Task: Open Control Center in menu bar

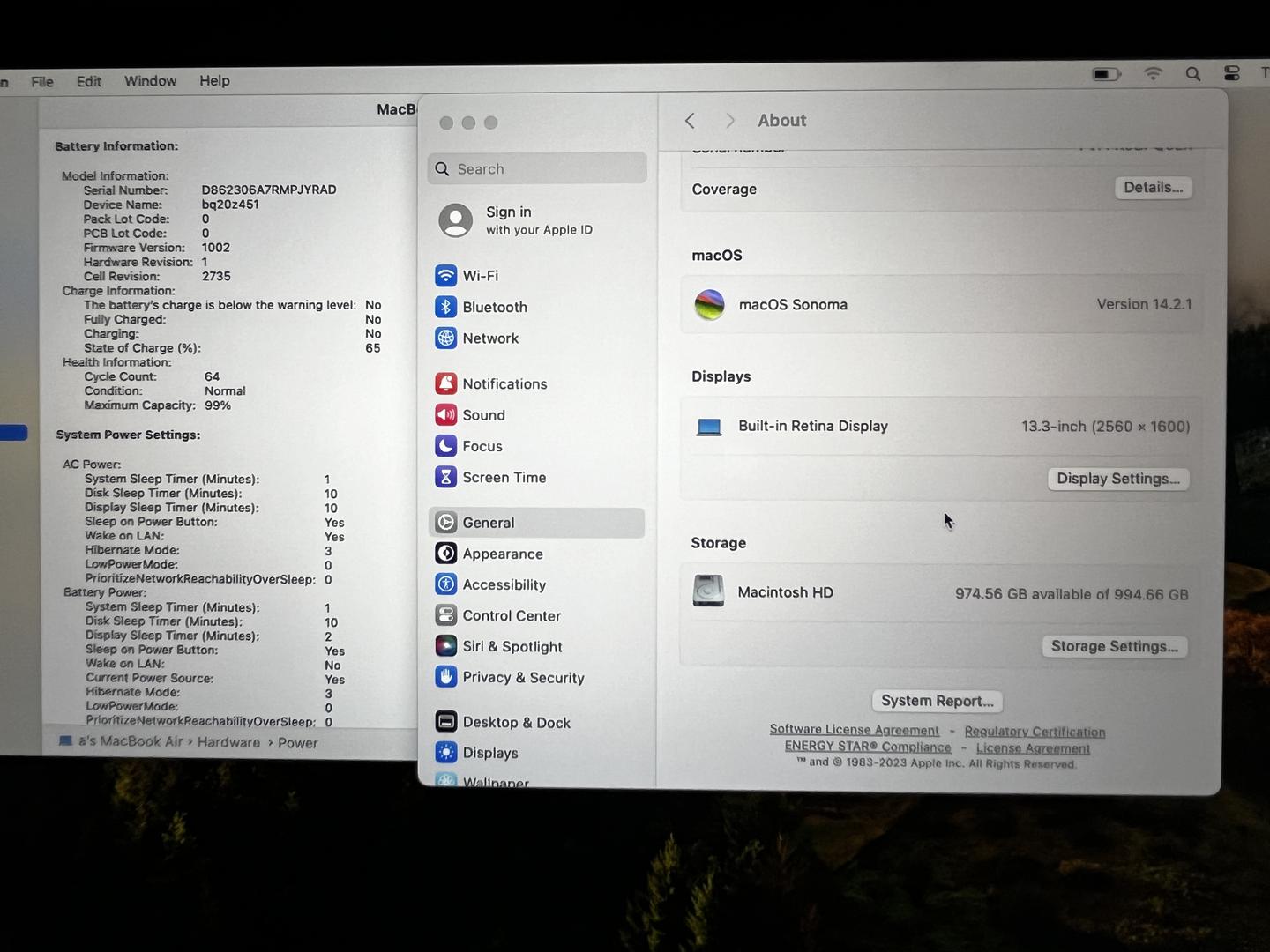Action: pyautogui.click(x=1232, y=73)
